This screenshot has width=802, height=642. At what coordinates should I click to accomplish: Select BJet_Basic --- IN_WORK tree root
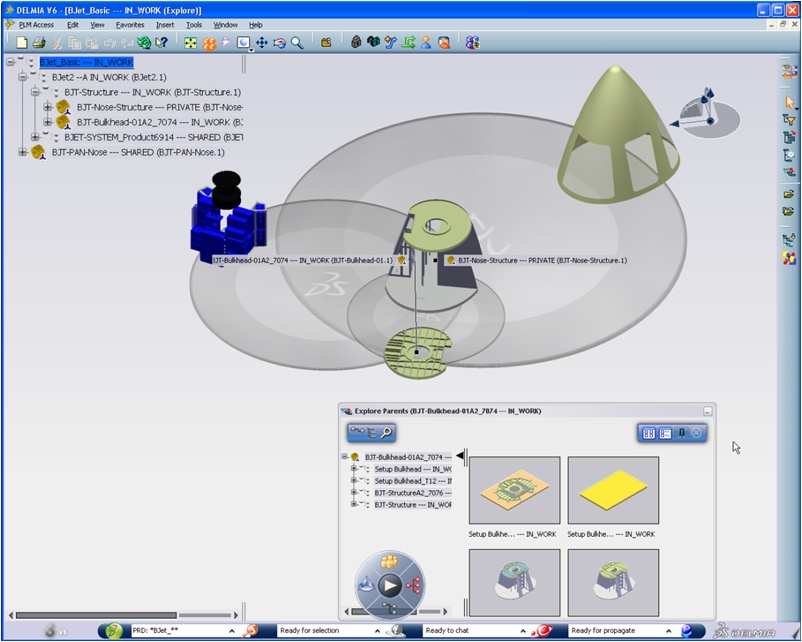pos(86,62)
